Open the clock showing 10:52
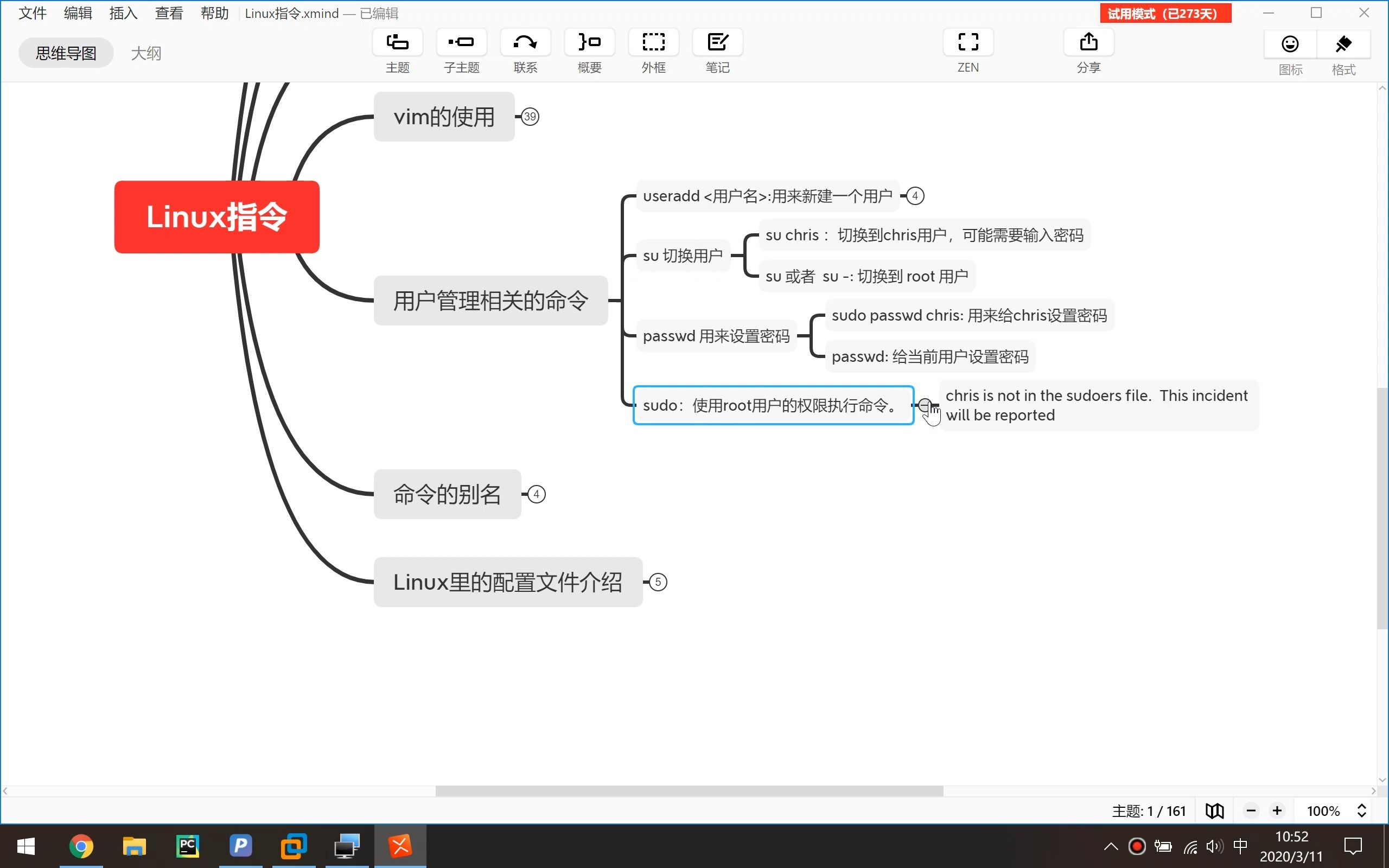 click(1291, 846)
